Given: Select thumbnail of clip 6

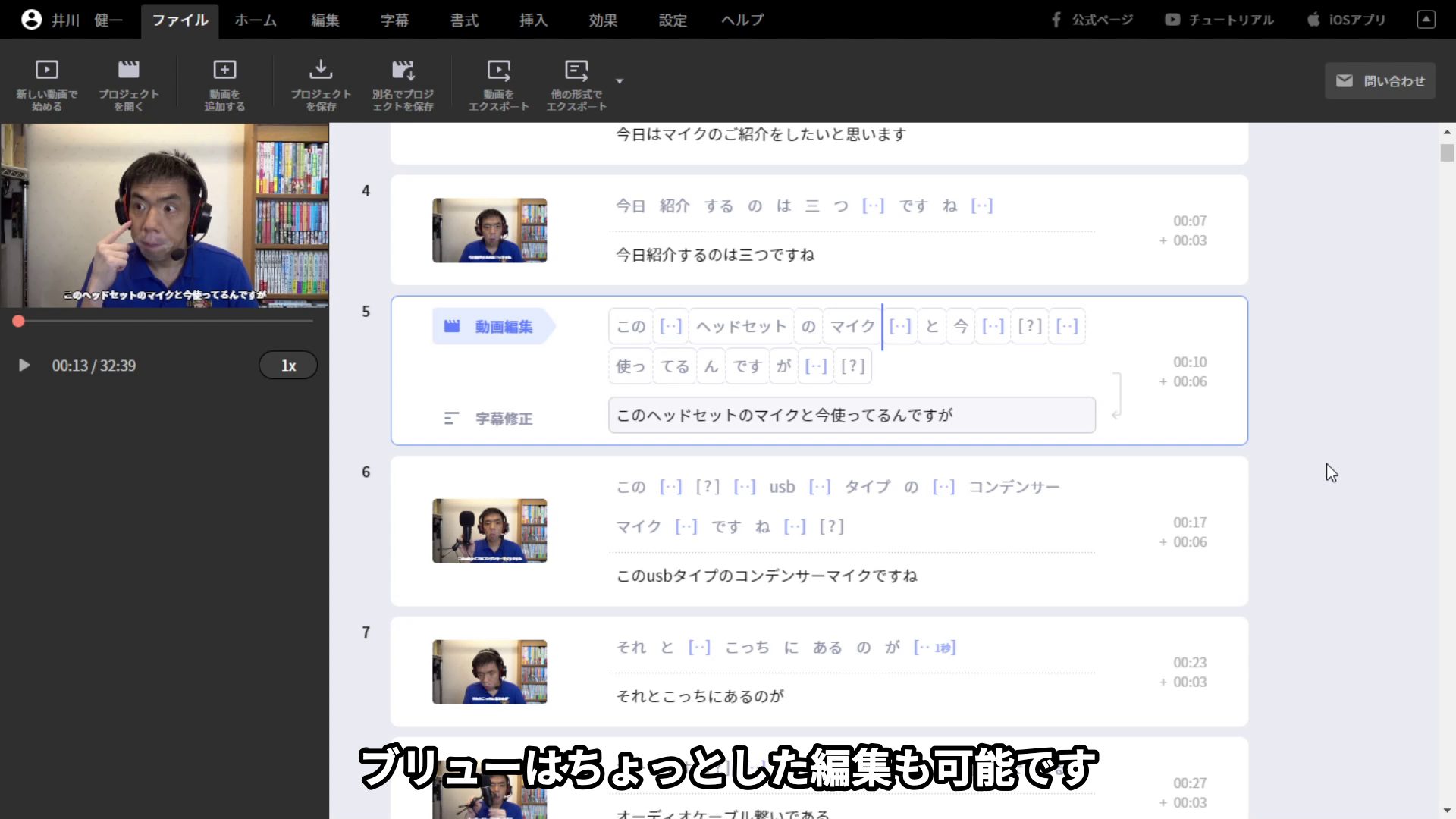Looking at the screenshot, I should 489,531.
